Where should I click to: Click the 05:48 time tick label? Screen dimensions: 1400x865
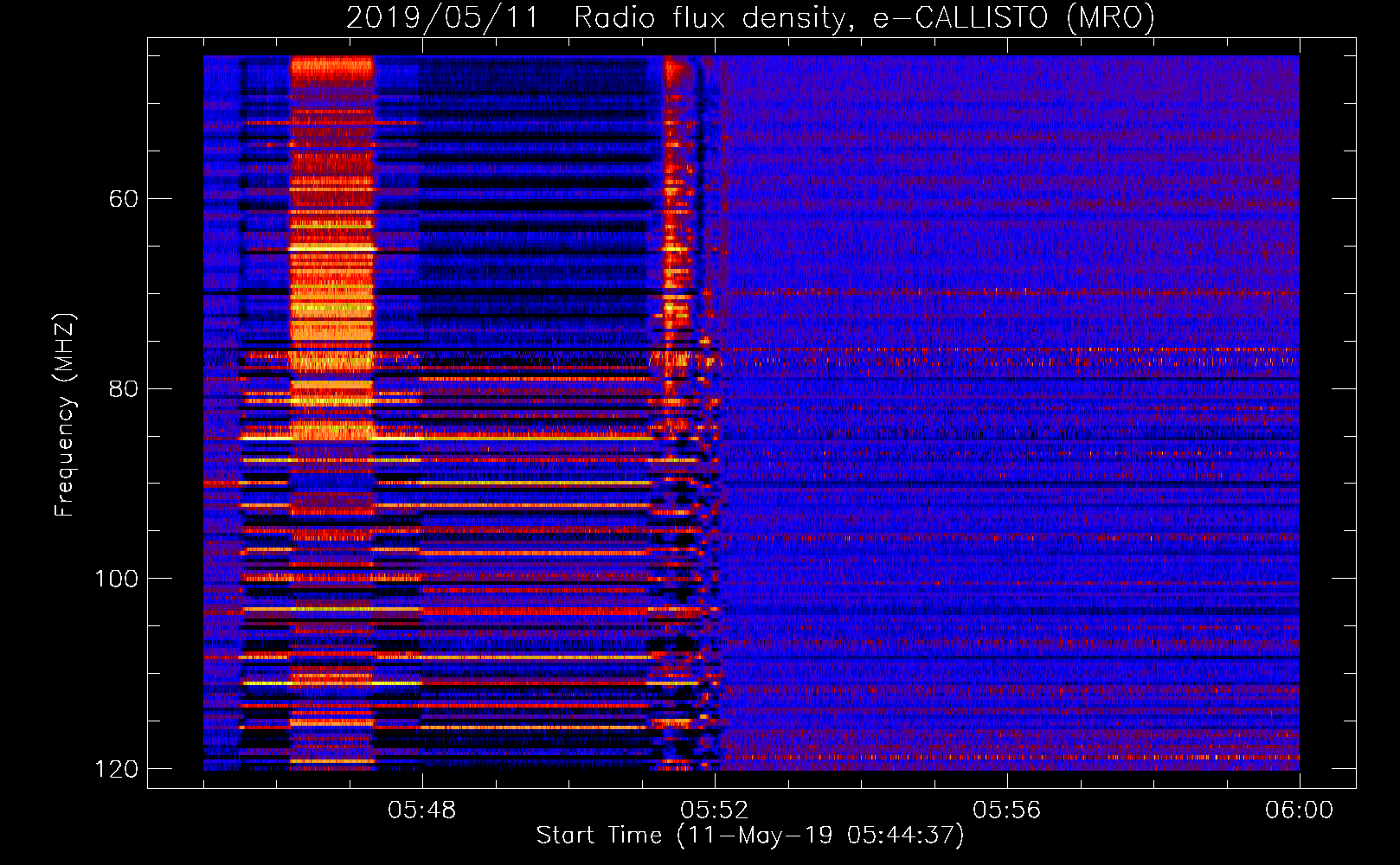(x=421, y=811)
